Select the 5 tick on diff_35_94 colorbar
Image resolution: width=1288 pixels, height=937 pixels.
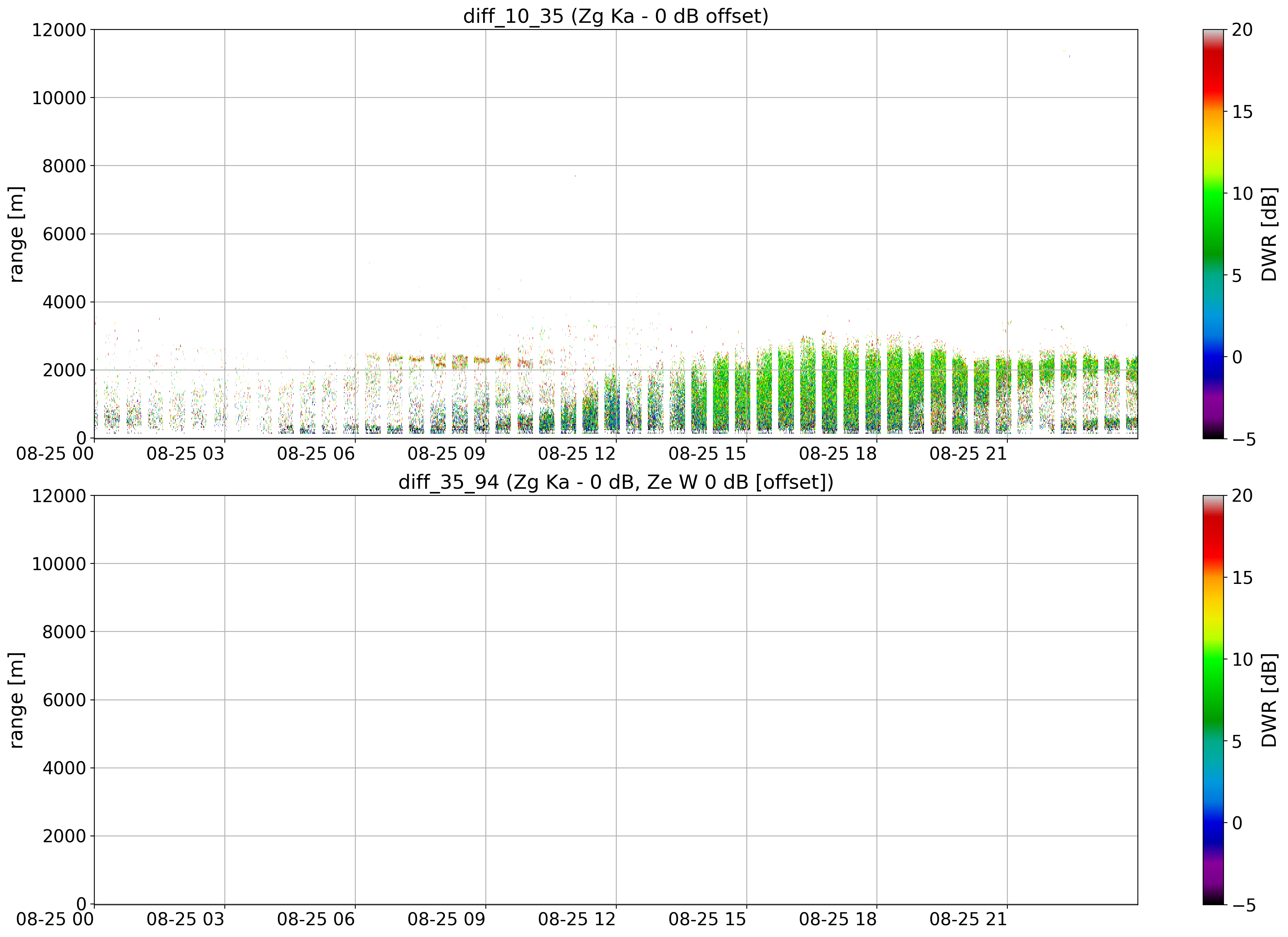1237,742
